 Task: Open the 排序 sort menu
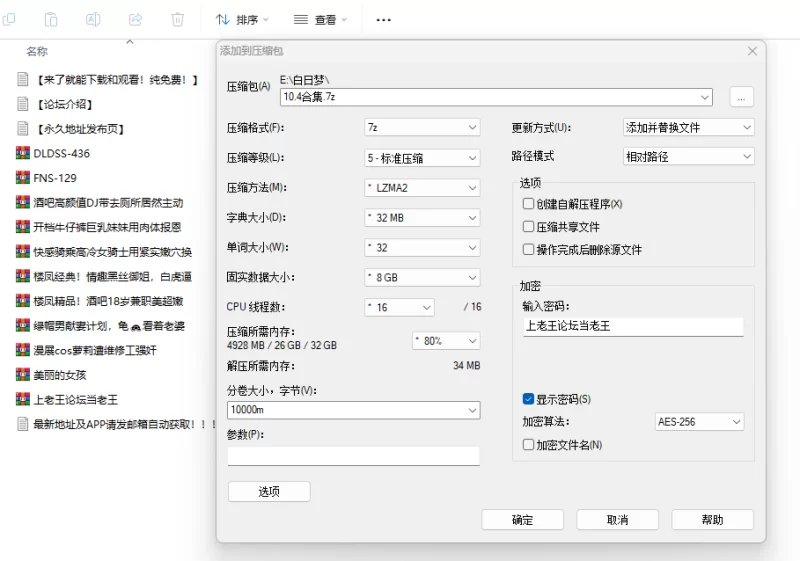tap(243, 19)
